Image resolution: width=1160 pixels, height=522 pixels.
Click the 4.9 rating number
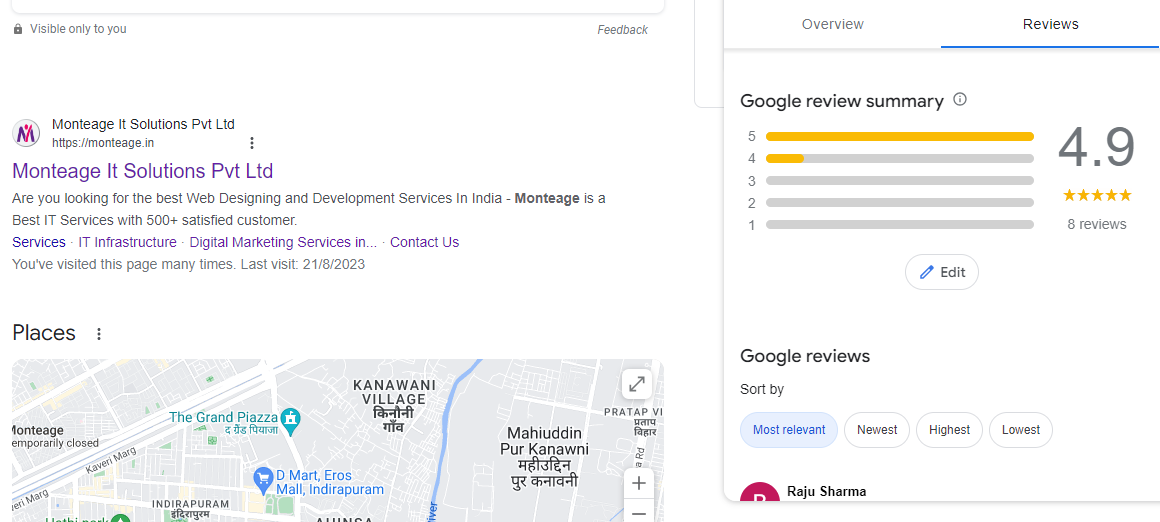1096,148
